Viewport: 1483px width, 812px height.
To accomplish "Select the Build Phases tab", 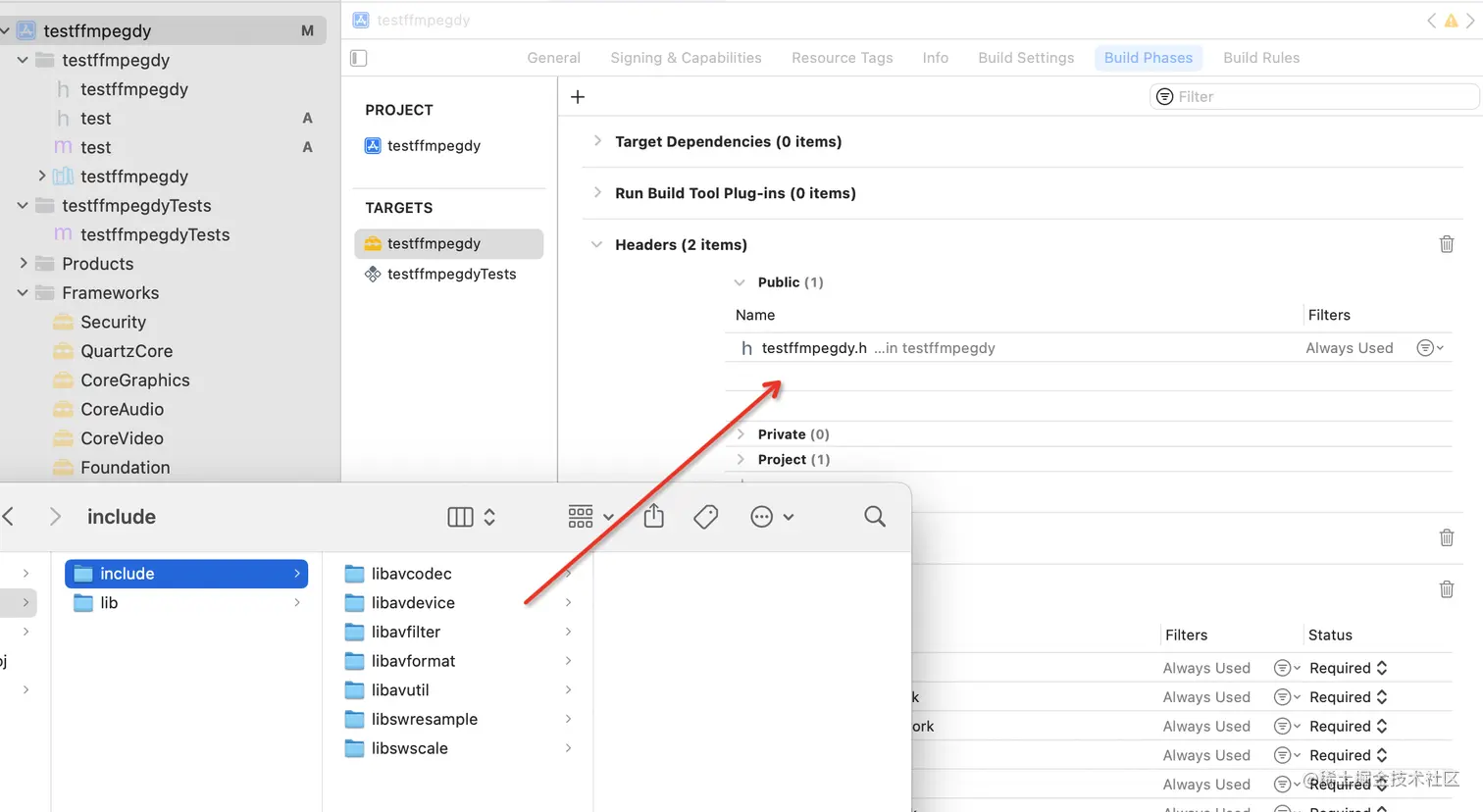I will pos(1149,58).
